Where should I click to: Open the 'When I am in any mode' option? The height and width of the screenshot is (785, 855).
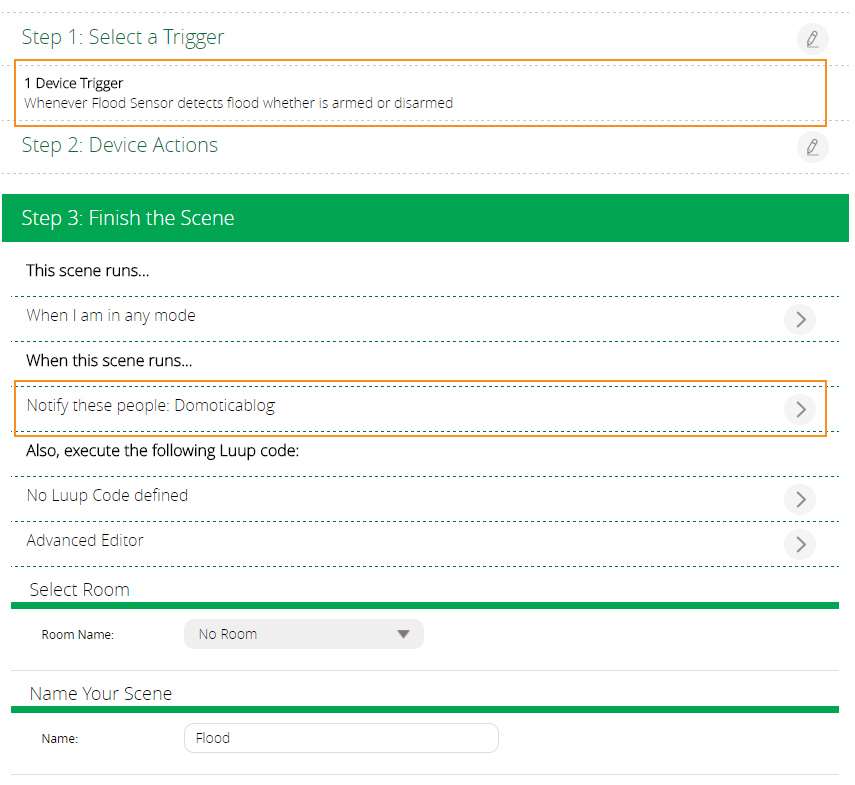(111, 316)
